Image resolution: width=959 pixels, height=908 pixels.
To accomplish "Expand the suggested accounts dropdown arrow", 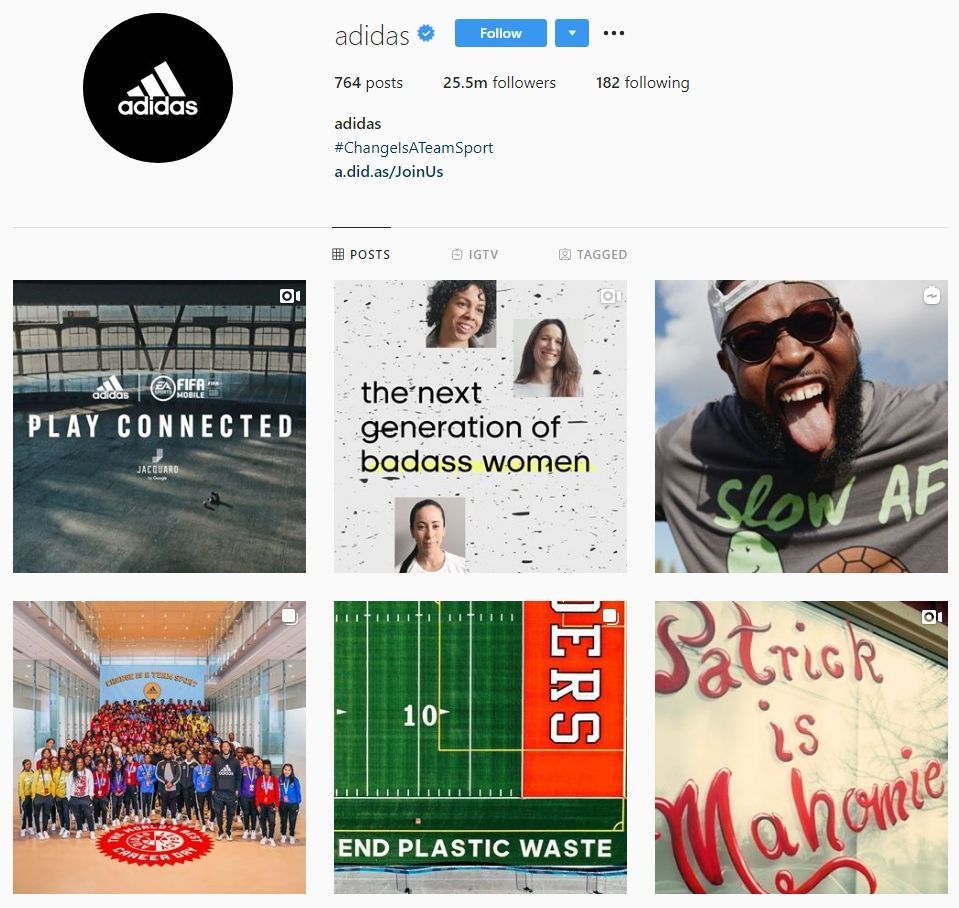I will [572, 33].
